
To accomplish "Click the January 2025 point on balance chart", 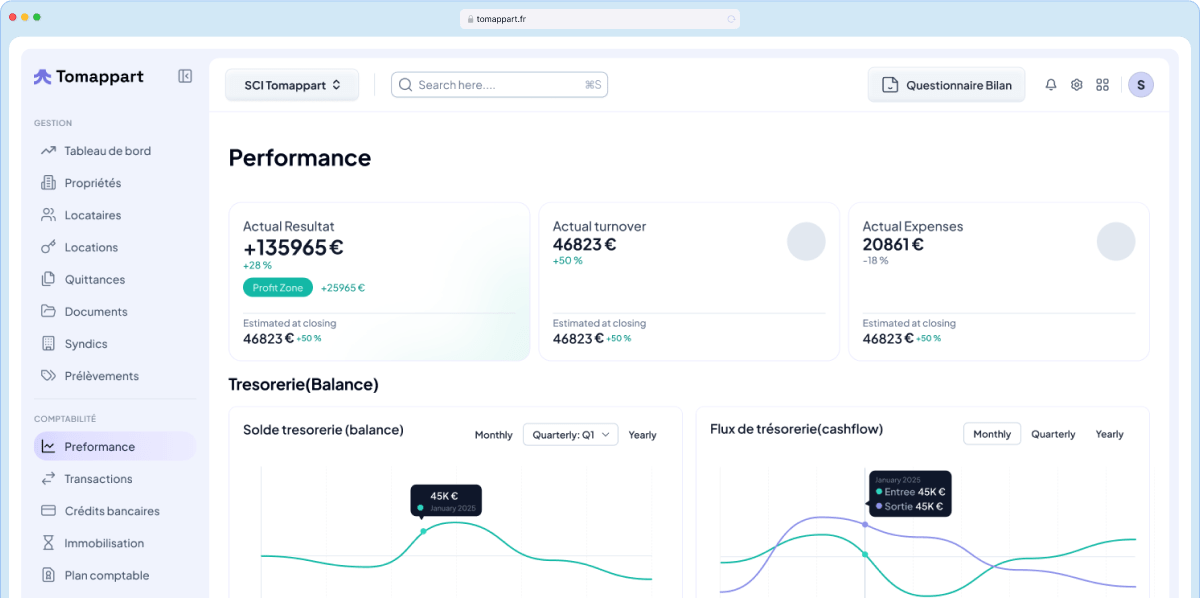I will click(423, 531).
